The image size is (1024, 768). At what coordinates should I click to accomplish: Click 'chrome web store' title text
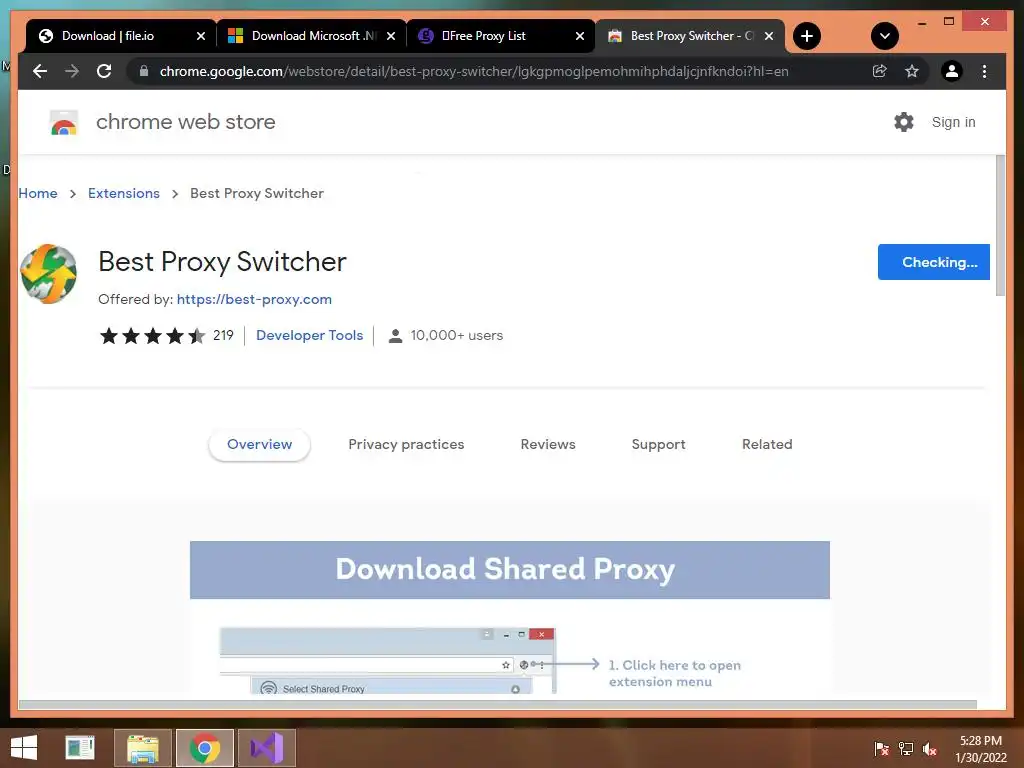pos(185,122)
